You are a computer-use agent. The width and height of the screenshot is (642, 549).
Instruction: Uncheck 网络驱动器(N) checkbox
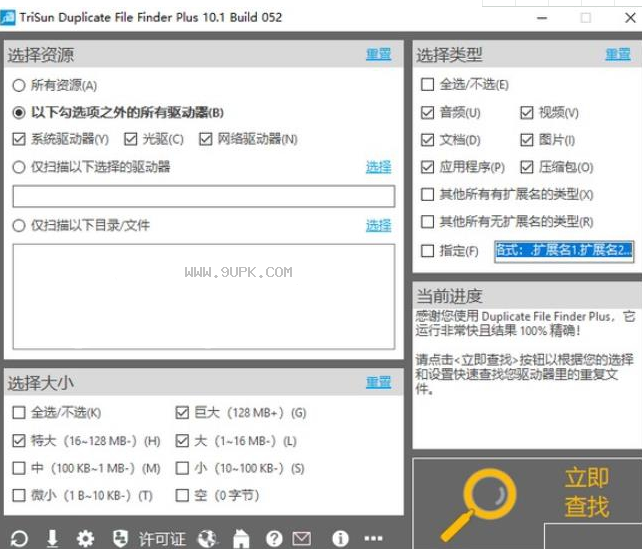206,139
